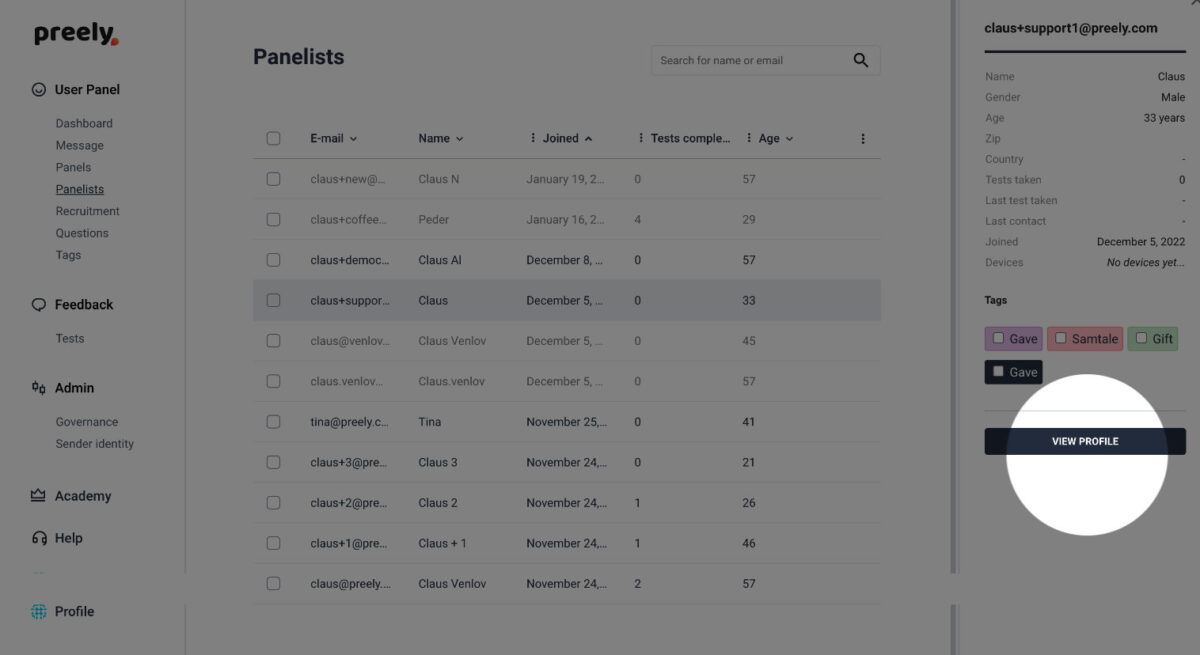Click the Profile globe icon
This screenshot has width=1200, height=655.
[x=39, y=612]
